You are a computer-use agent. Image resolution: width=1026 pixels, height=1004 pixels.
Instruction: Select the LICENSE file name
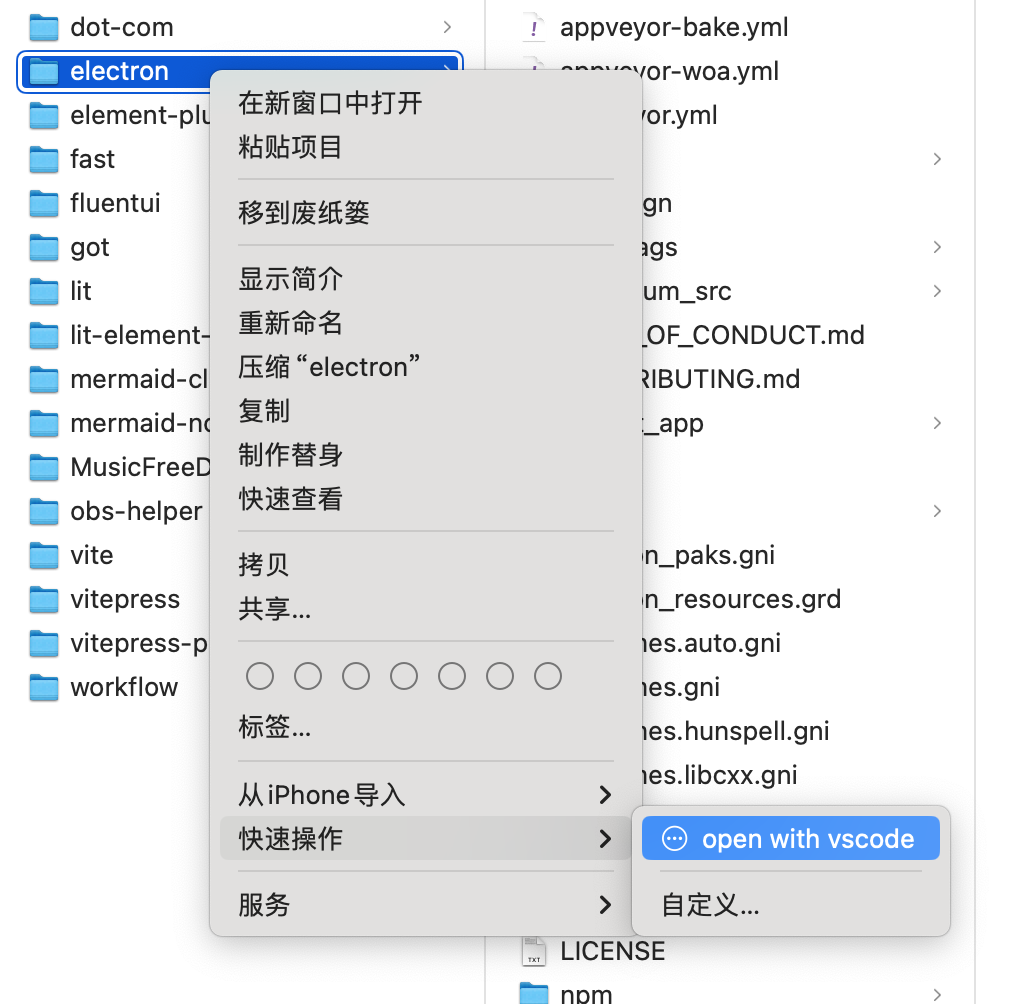pos(612,951)
